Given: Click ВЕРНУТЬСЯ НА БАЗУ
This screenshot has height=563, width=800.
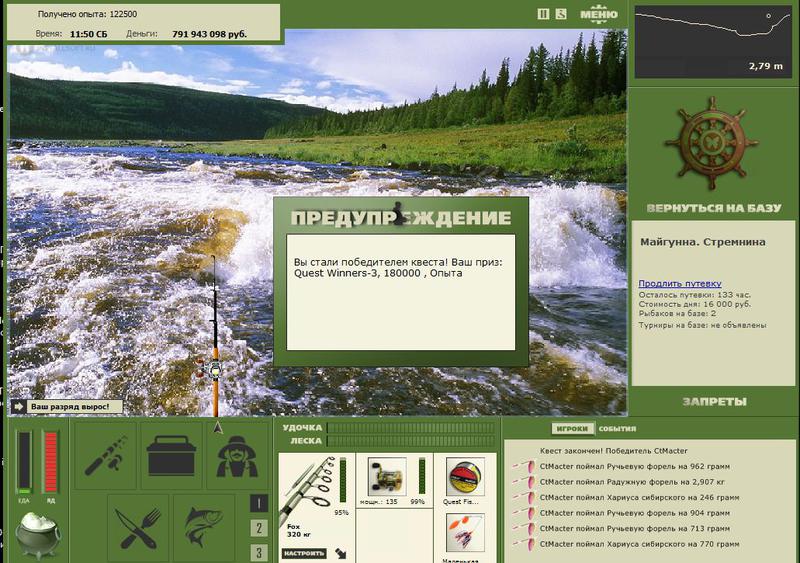Looking at the screenshot, I should click(714, 208).
